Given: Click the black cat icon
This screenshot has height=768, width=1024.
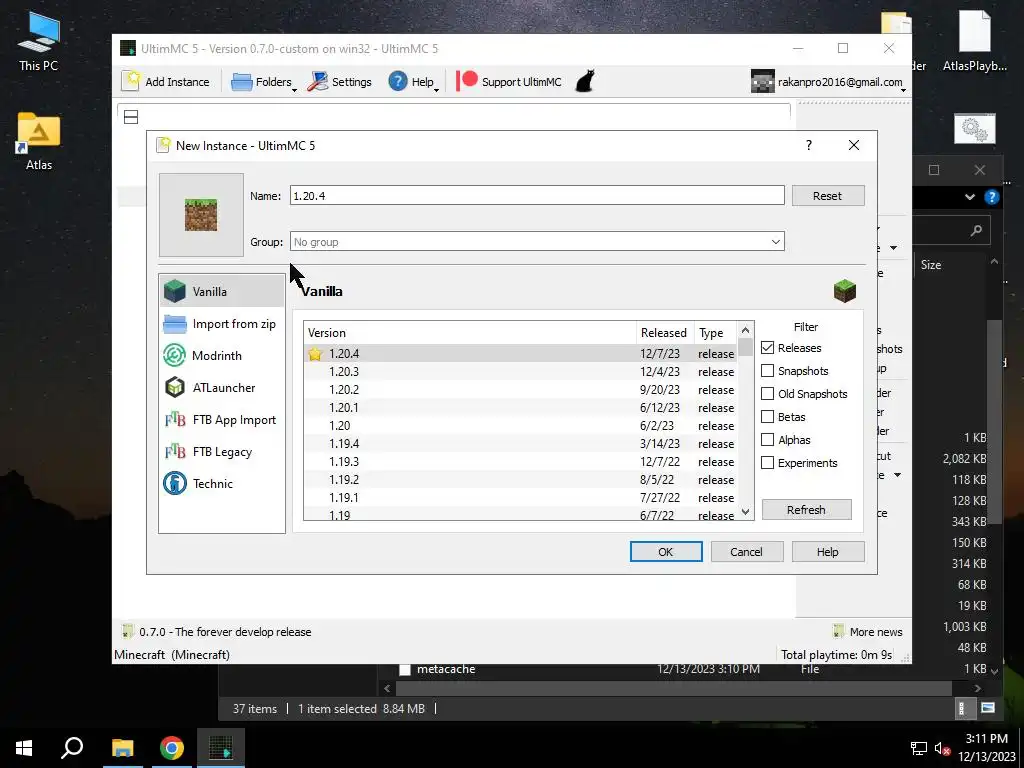Looking at the screenshot, I should (x=585, y=82).
